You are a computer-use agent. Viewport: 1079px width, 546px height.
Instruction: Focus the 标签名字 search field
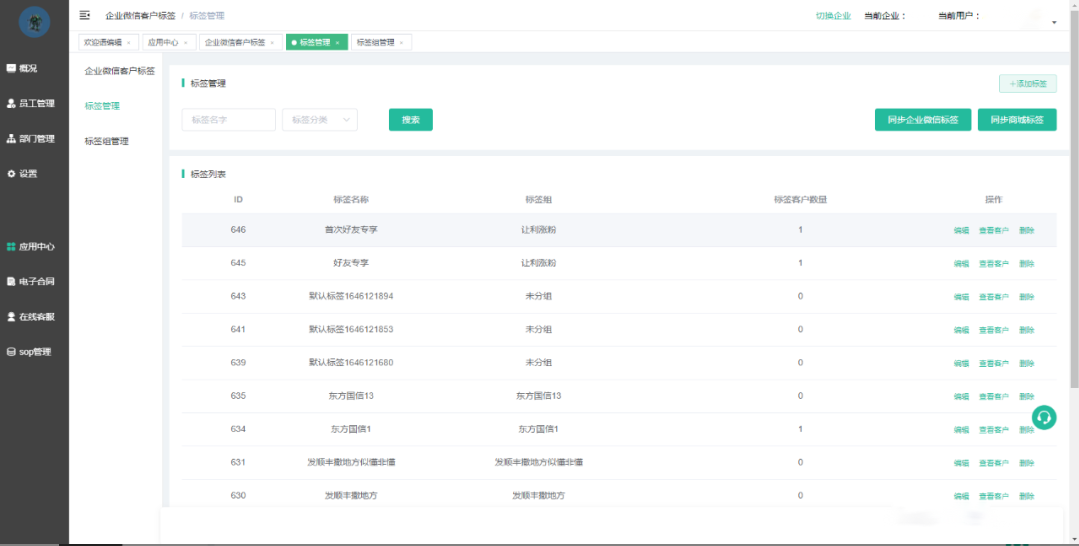[x=228, y=120]
